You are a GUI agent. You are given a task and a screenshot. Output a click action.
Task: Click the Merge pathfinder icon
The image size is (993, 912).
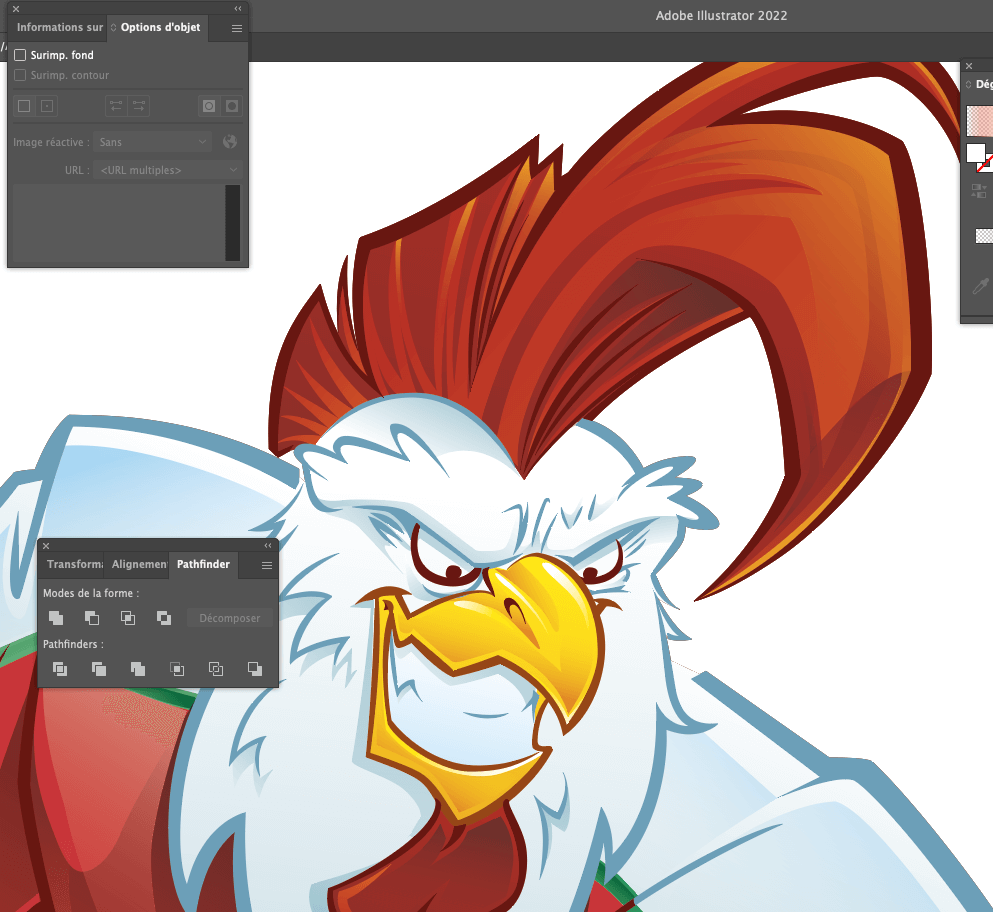point(138,669)
